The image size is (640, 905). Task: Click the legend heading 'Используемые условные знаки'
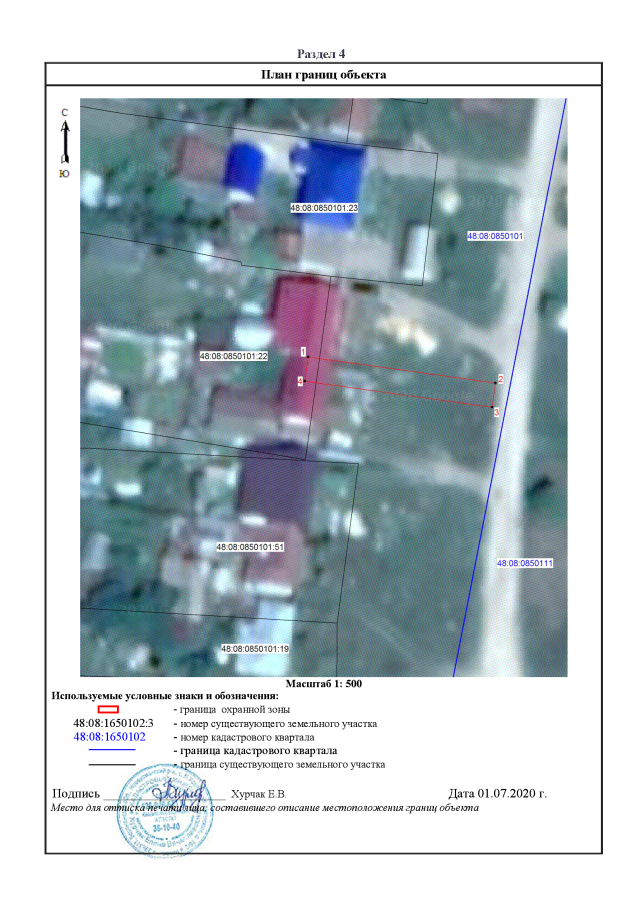click(x=165, y=696)
